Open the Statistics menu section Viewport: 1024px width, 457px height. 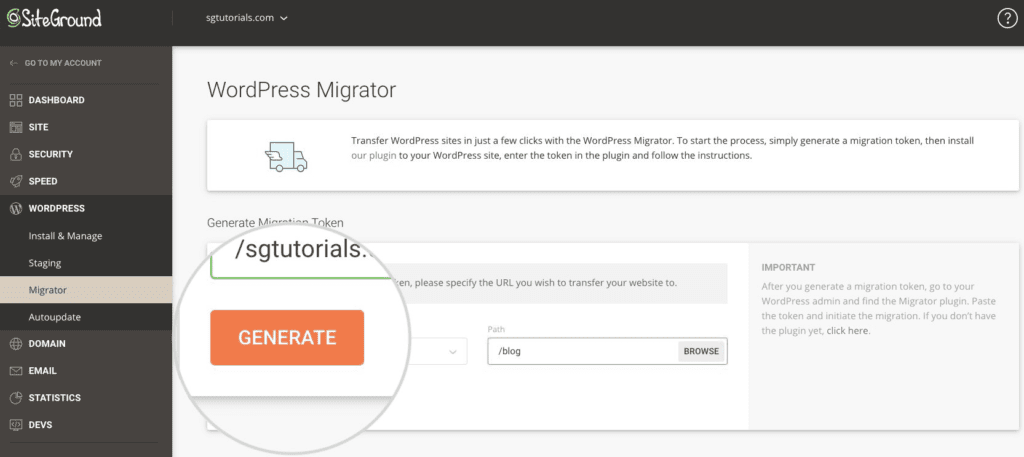(55, 398)
